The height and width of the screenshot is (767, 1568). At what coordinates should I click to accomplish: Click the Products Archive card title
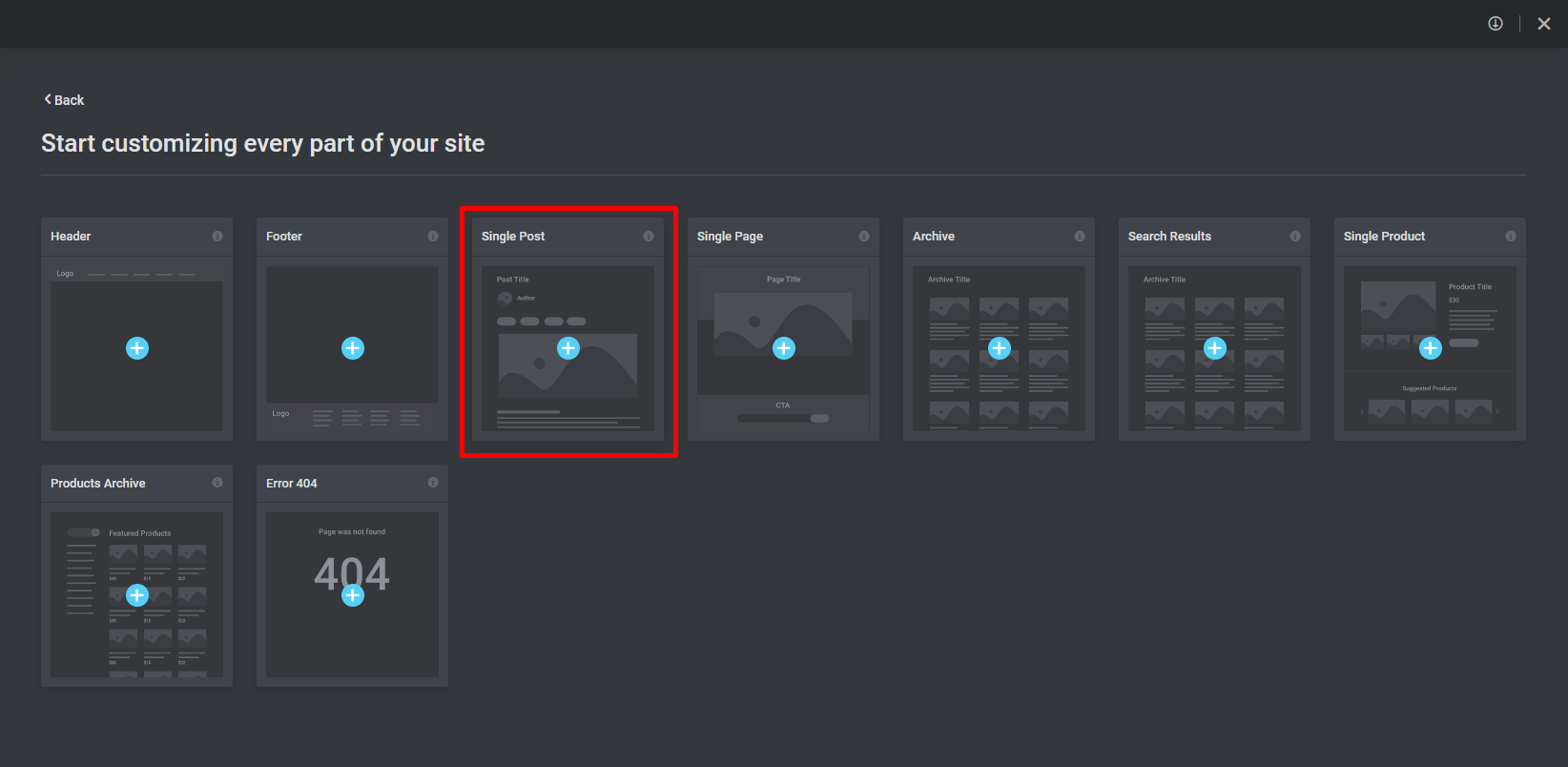point(98,484)
